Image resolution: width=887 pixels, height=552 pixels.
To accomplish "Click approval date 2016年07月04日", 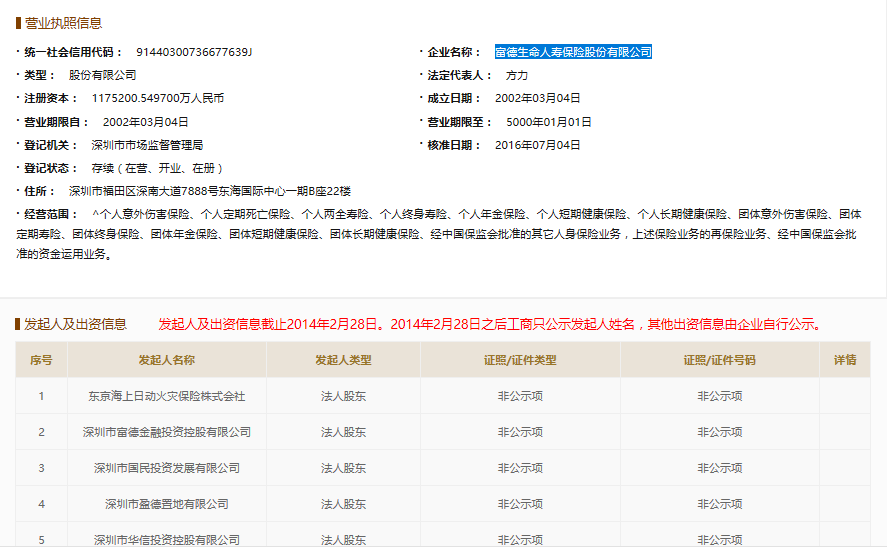I will (537, 145).
